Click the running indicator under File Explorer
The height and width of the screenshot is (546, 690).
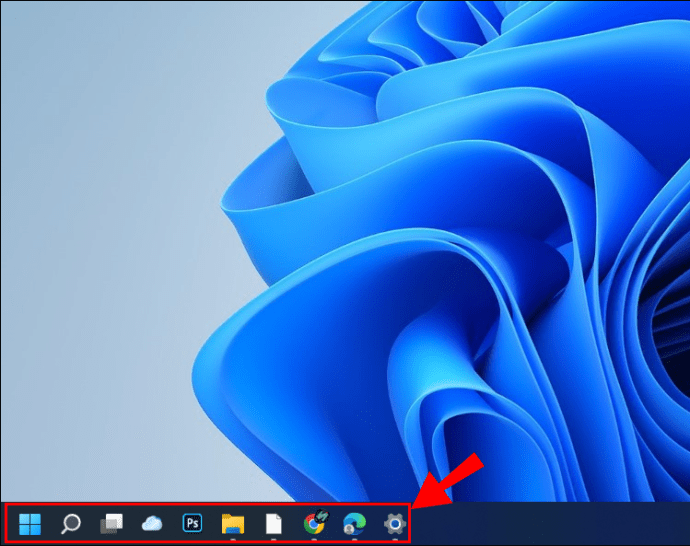[233, 539]
